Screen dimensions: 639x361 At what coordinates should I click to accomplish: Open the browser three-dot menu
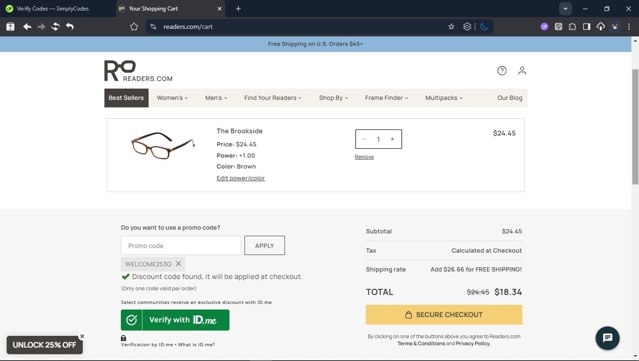click(629, 26)
